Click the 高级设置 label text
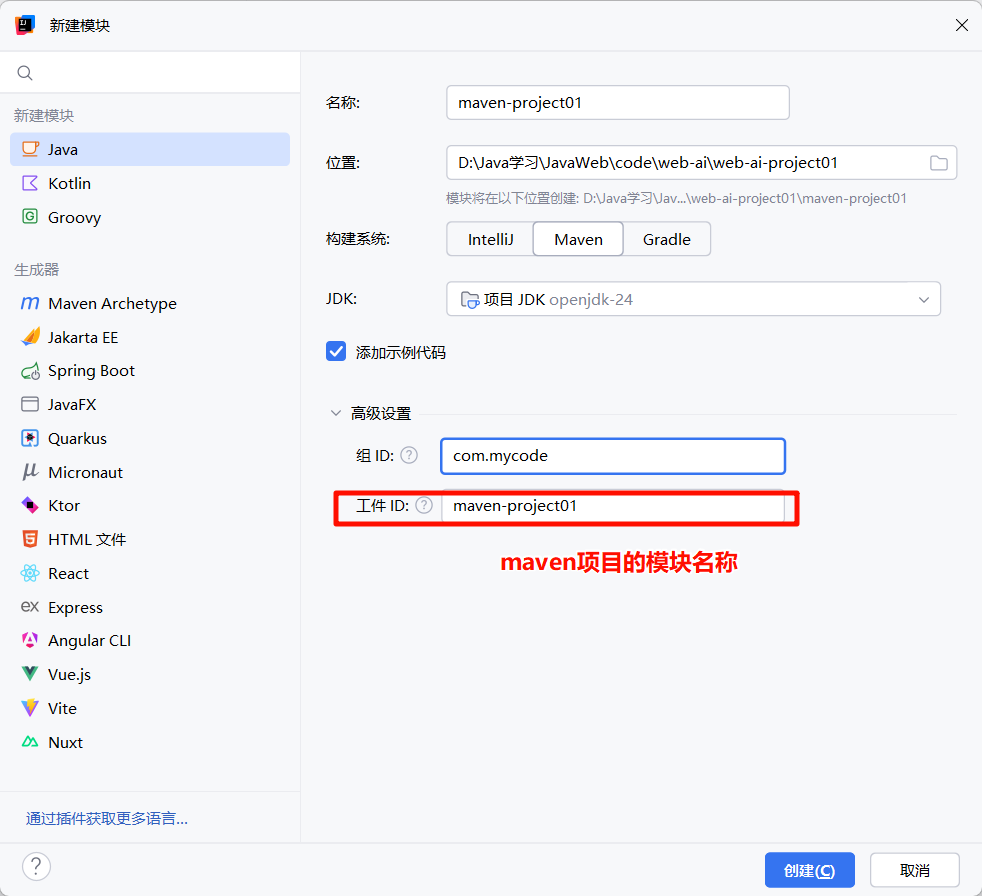 (x=381, y=413)
